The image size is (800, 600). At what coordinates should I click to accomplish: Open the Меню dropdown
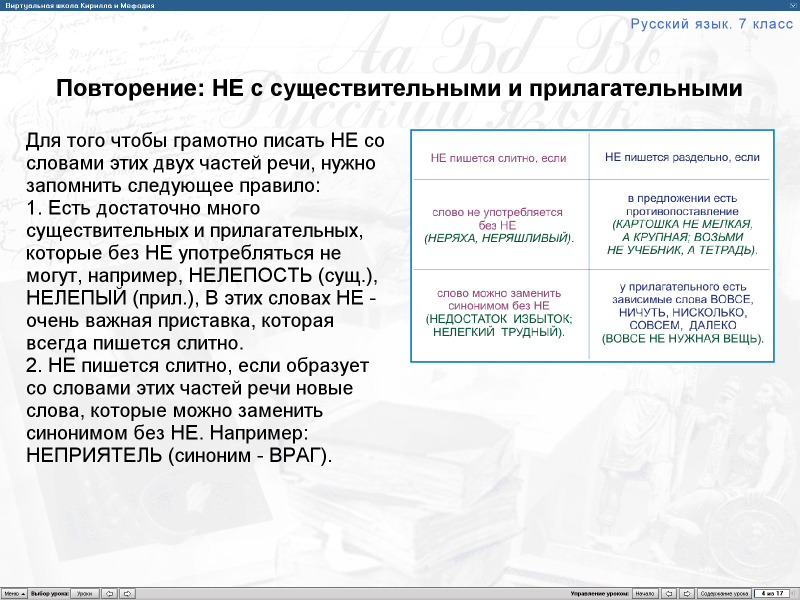[14, 592]
